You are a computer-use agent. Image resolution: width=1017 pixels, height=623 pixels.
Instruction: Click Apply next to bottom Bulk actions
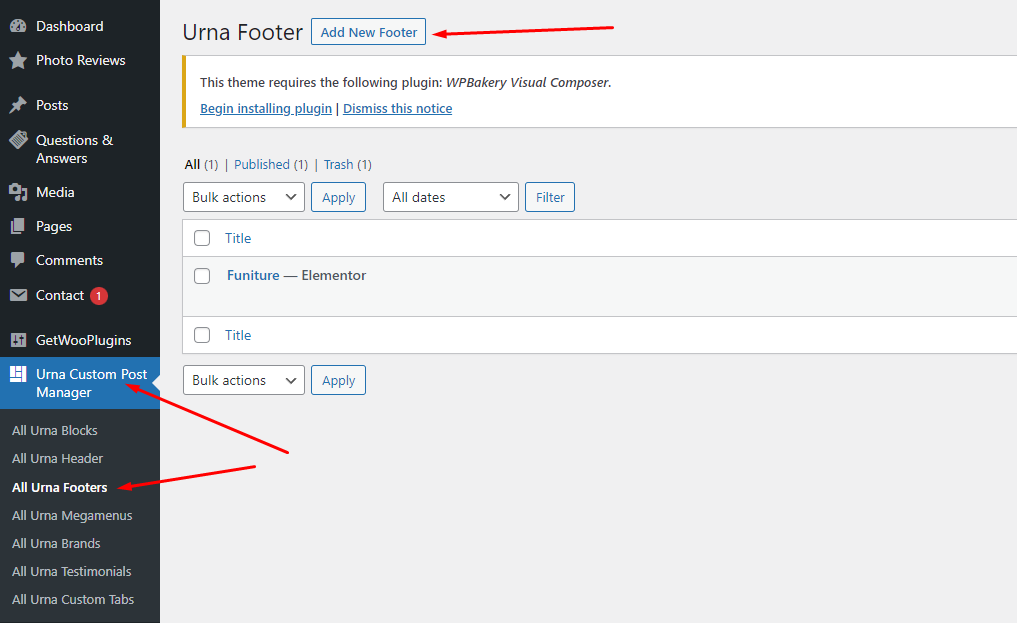pyautogui.click(x=339, y=381)
